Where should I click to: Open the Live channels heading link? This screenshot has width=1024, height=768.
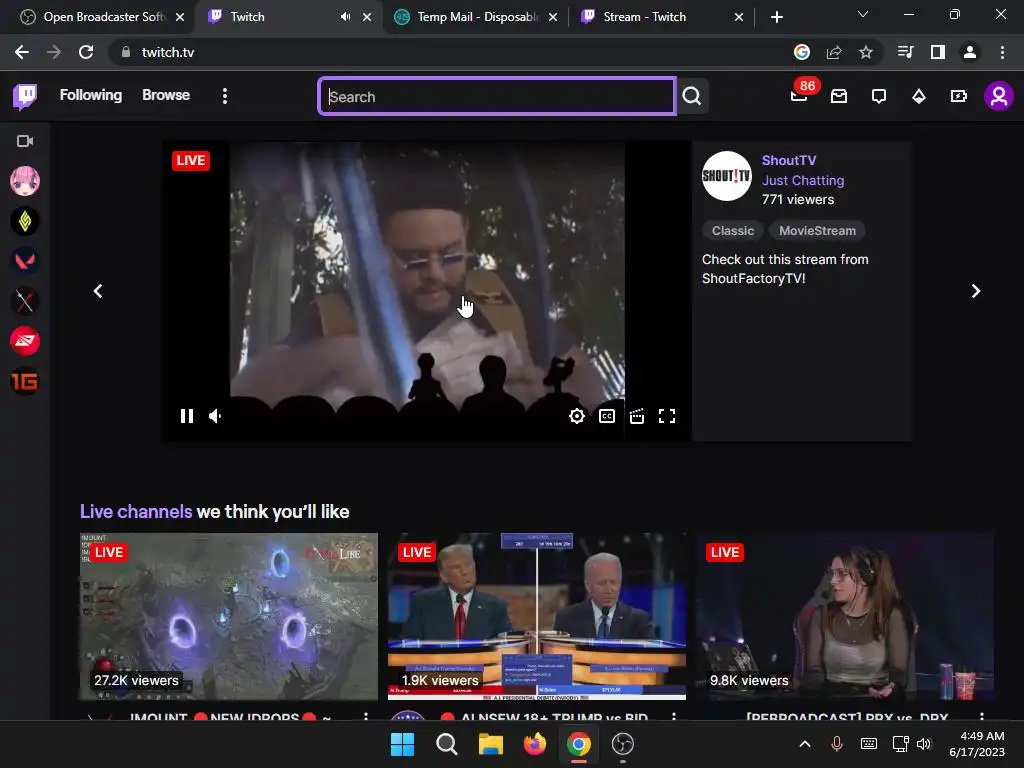136,512
